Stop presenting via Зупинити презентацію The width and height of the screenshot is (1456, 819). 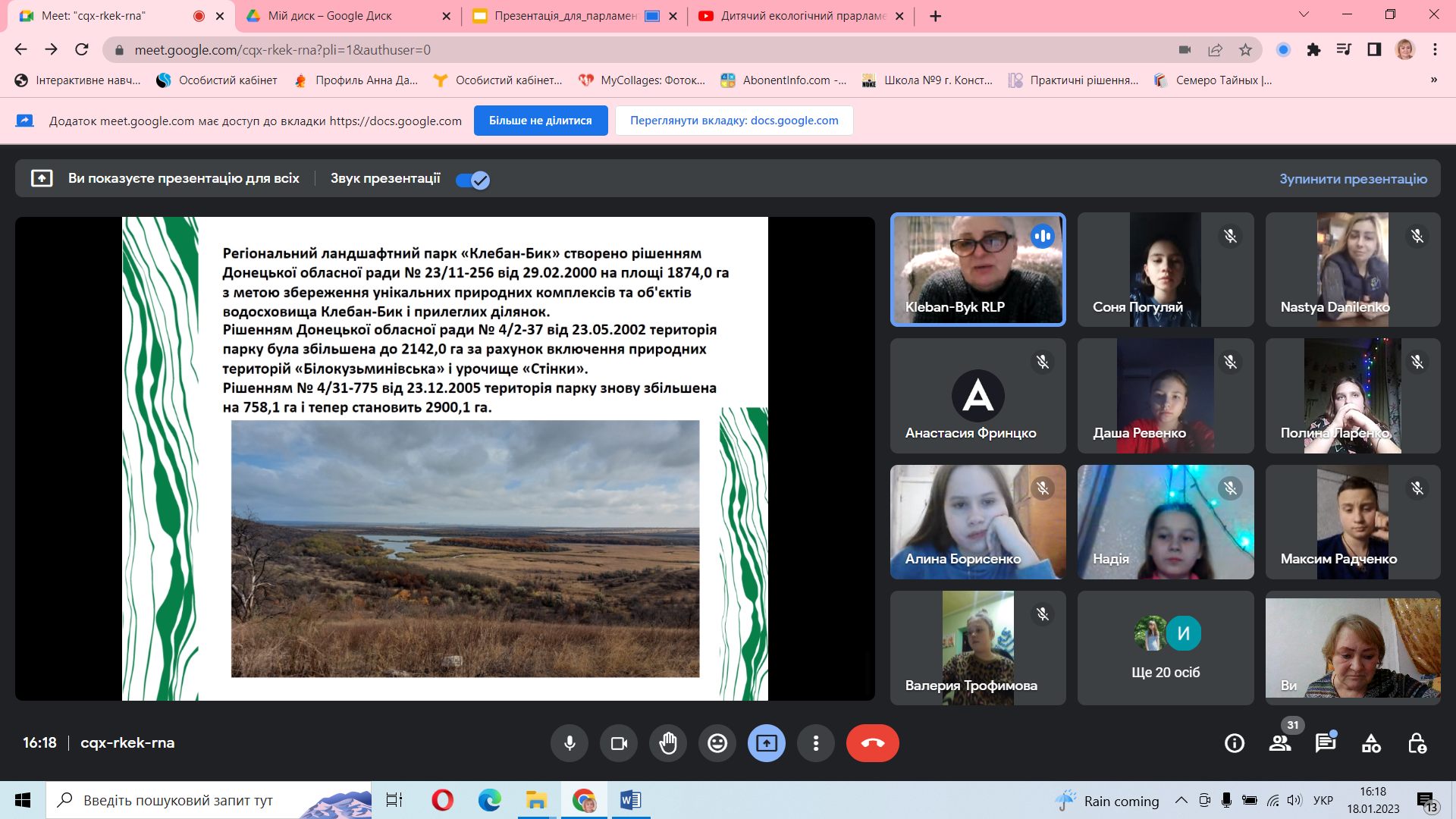coord(1353,179)
